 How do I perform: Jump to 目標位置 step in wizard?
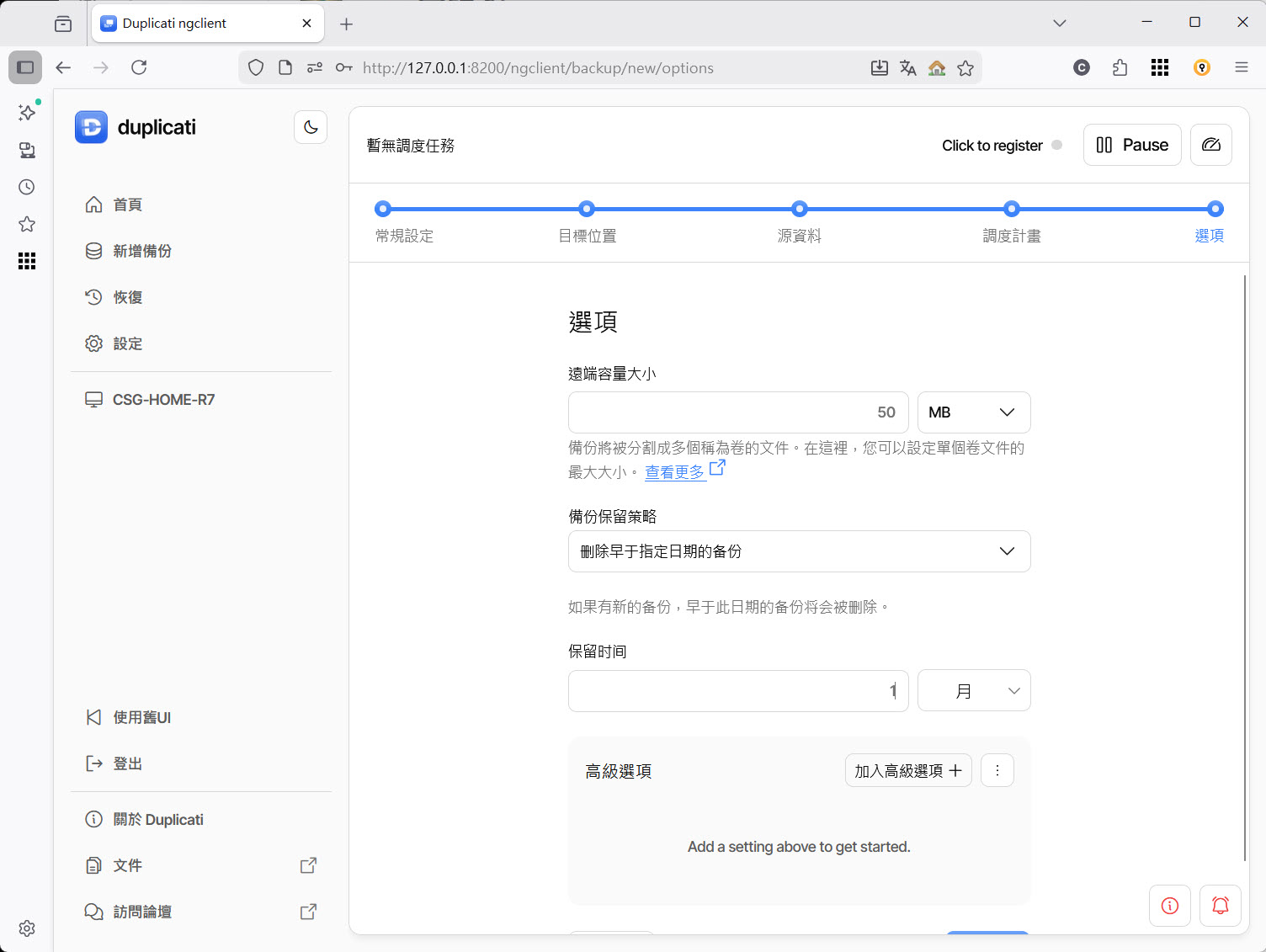point(587,210)
